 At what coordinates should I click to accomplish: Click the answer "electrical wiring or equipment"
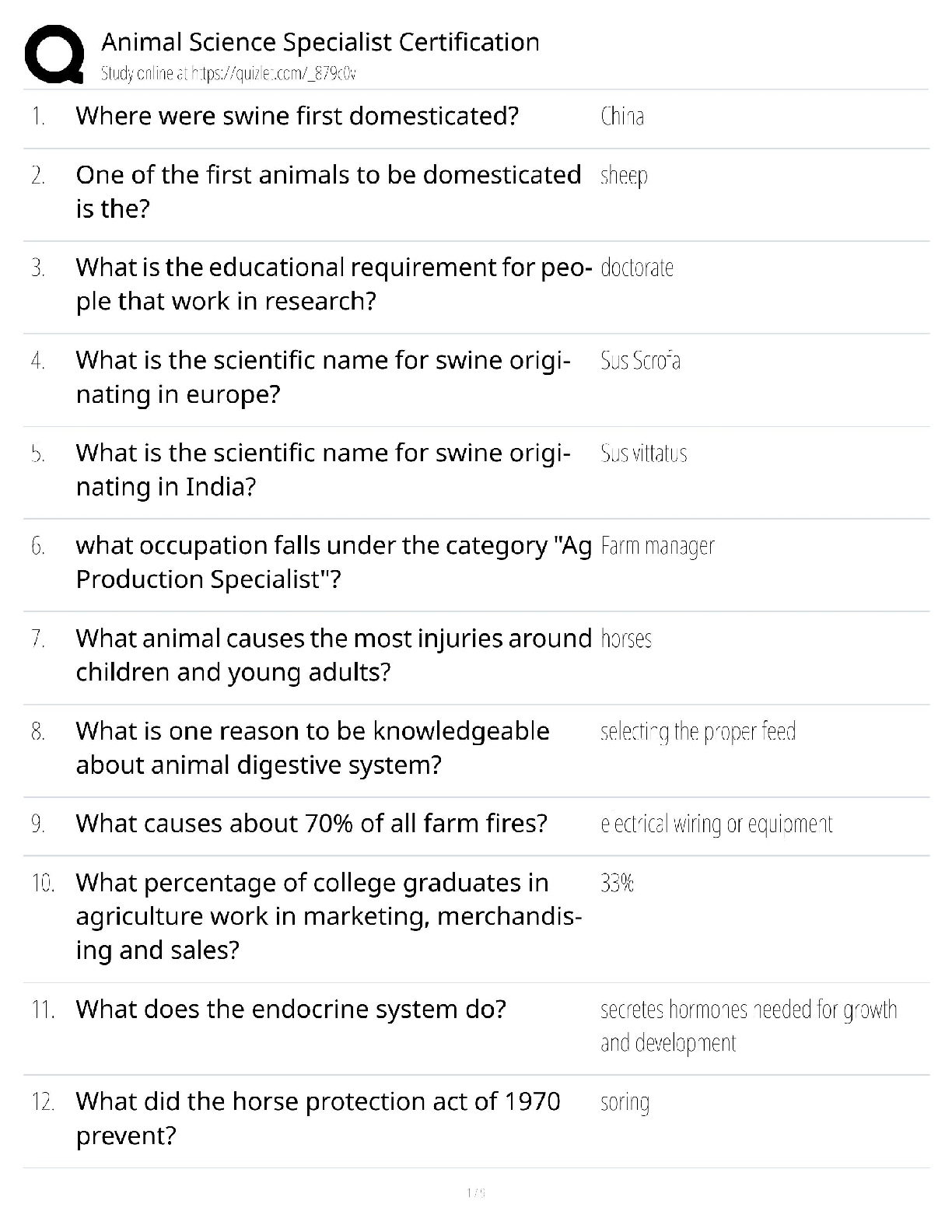(x=716, y=824)
